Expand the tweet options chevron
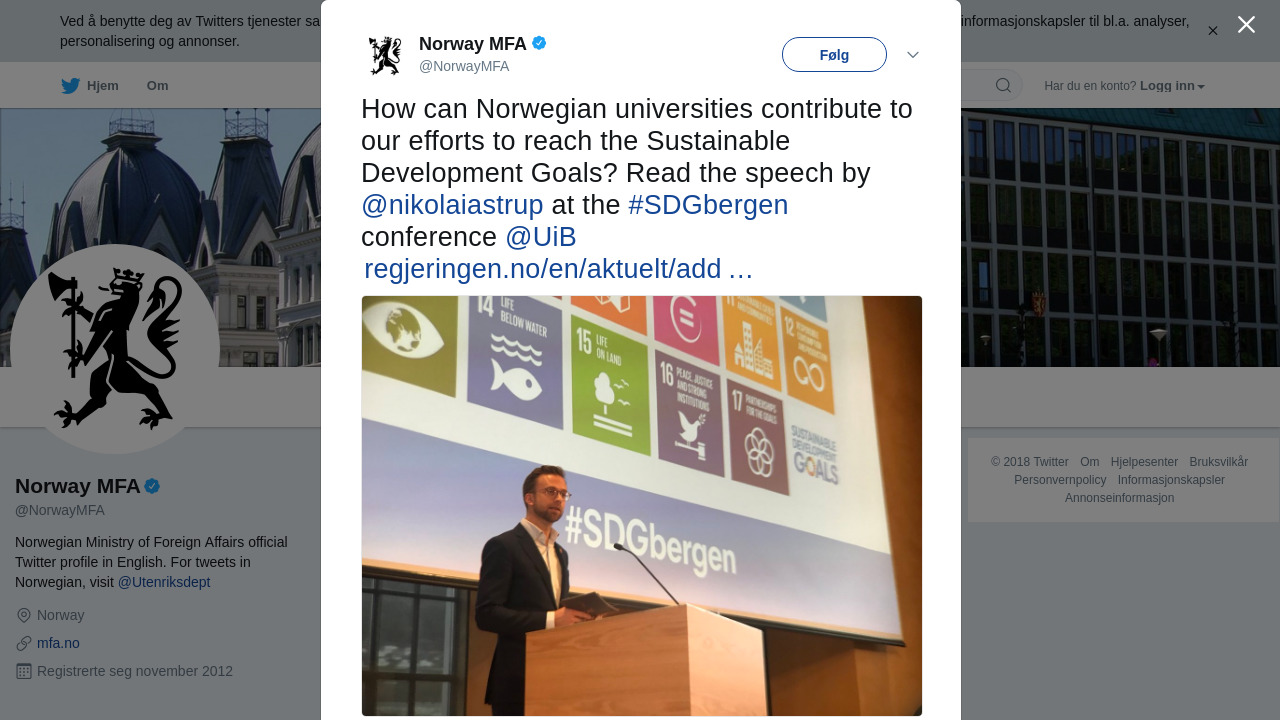The height and width of the screenshot is (720, 1280). [913, 55]
